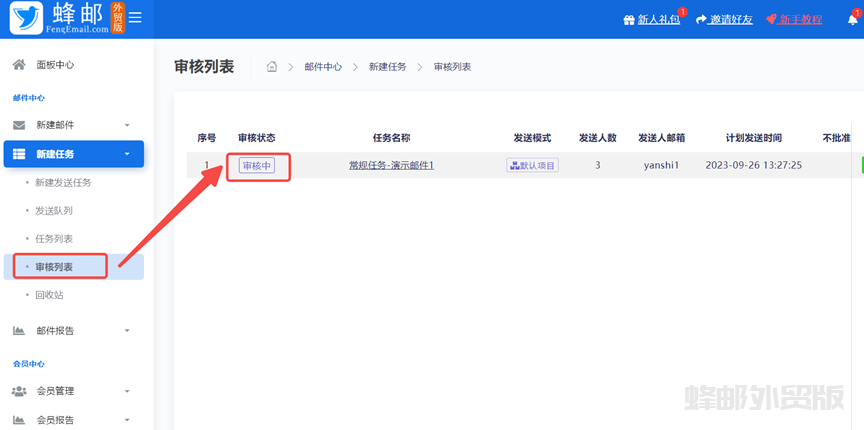Click the gift icon for 新人礼包
This screenshot has width=864, height=430.
pyautogui.click(x=629, y=20)
